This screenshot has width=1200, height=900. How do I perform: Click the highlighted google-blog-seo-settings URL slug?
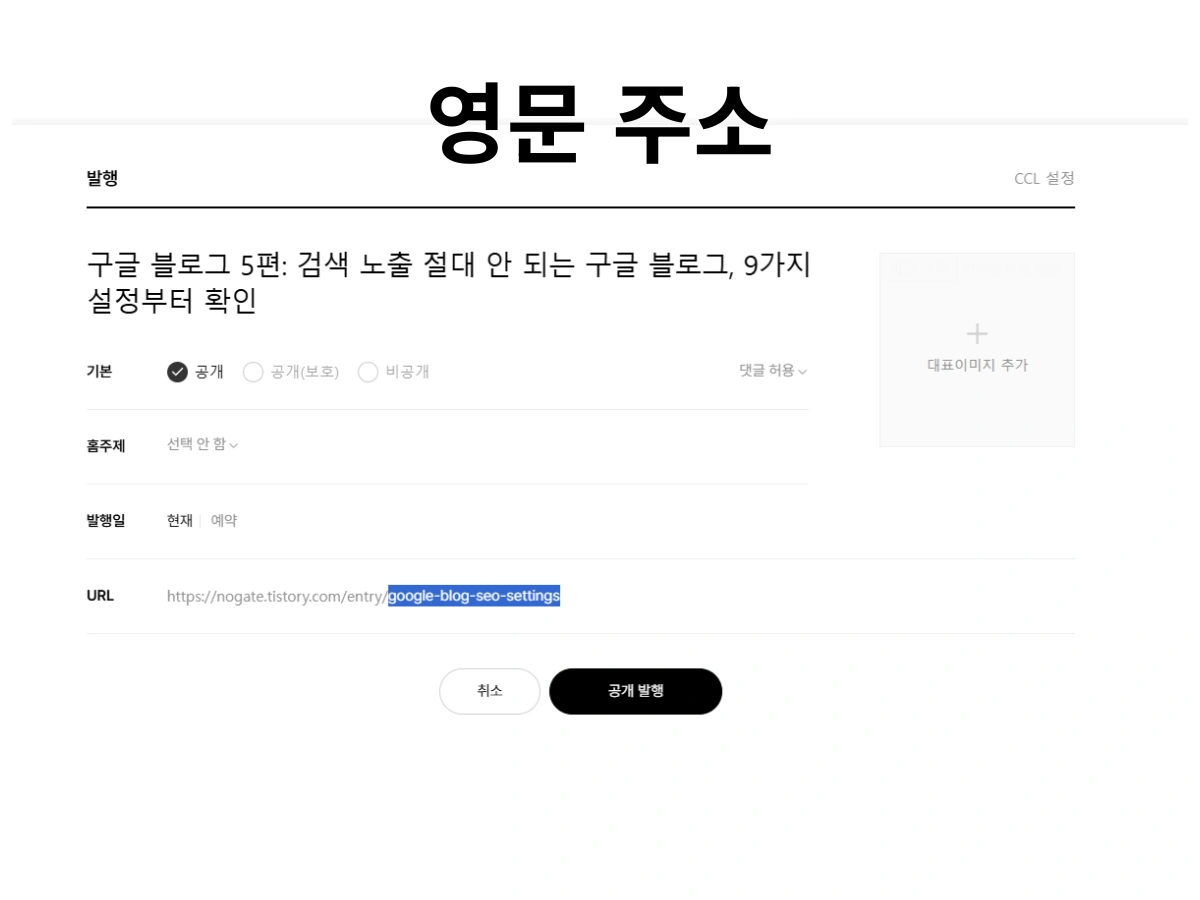tap(473, 595)
